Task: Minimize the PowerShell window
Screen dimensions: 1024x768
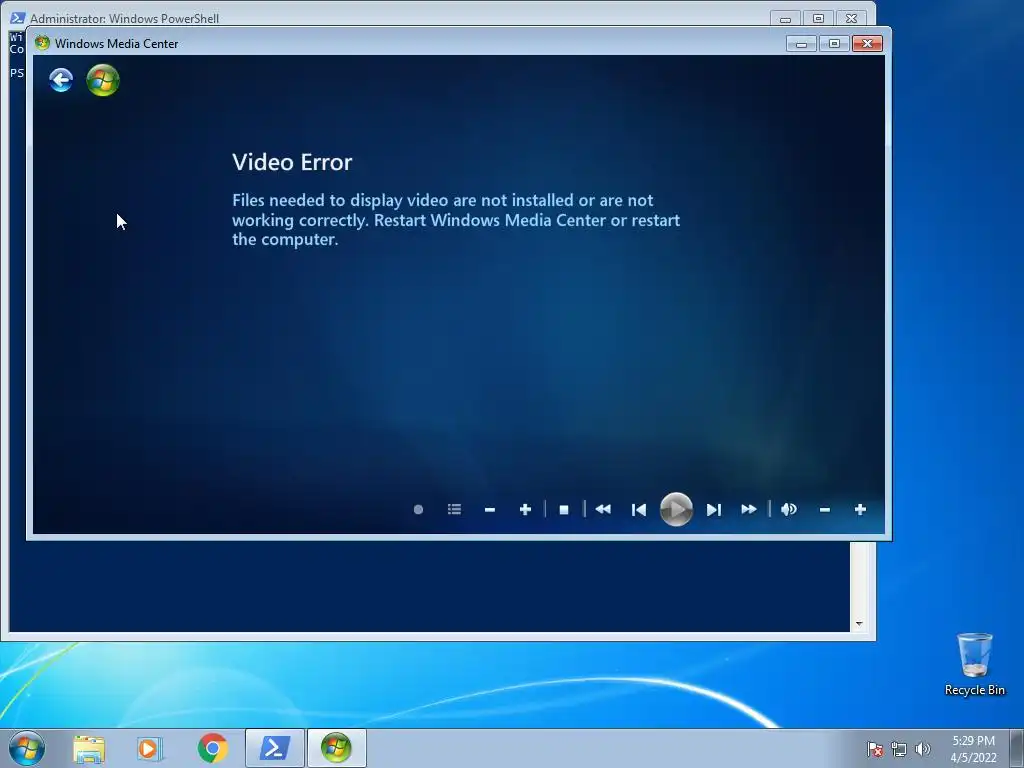Action: point(786,18)
